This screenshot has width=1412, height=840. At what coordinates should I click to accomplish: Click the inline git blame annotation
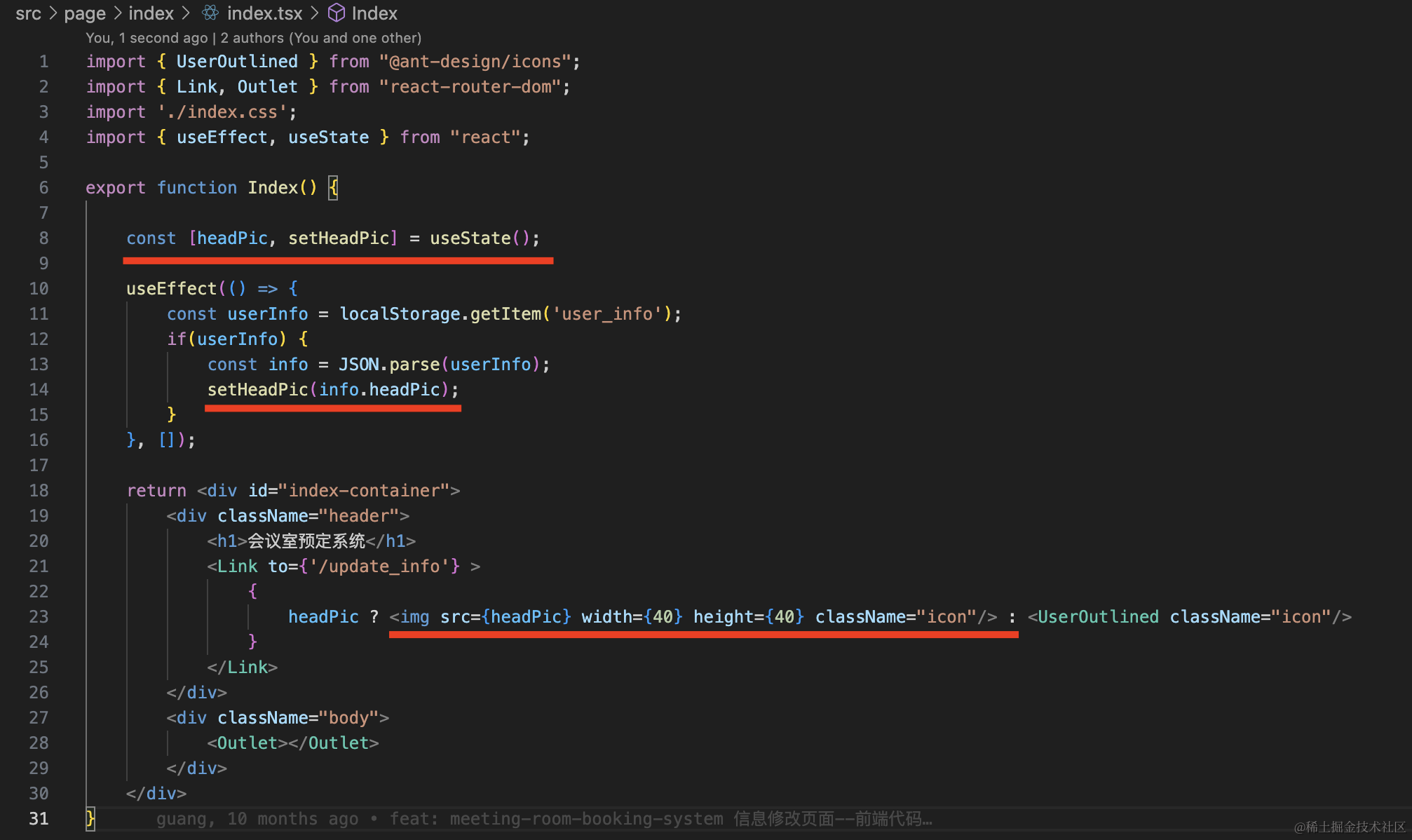(543, 819)
